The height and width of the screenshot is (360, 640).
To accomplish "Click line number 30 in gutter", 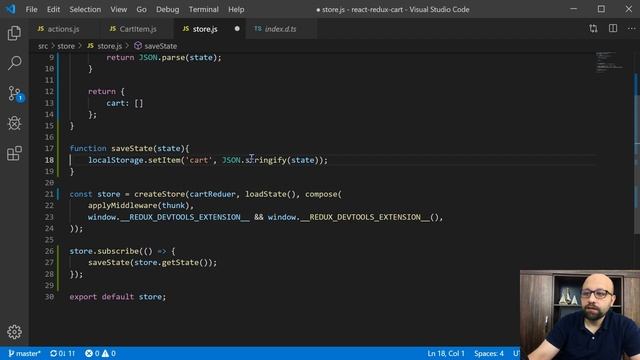I will click(49, 297).
